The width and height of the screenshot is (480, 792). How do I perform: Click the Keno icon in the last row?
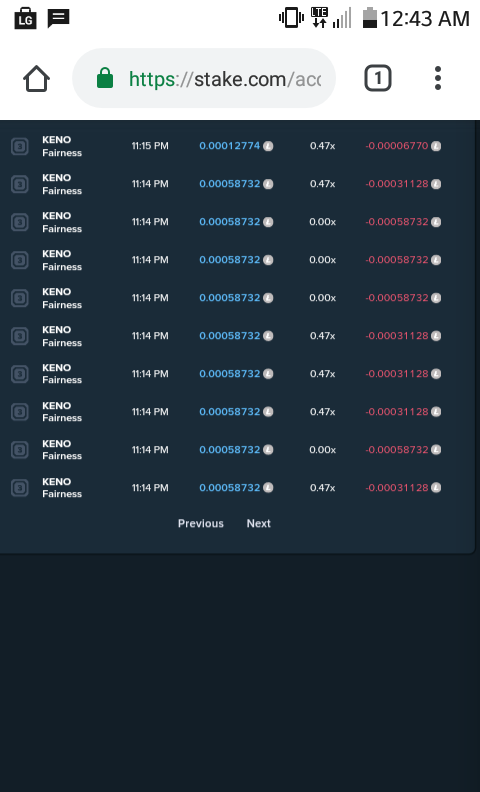tap(20, 488)
